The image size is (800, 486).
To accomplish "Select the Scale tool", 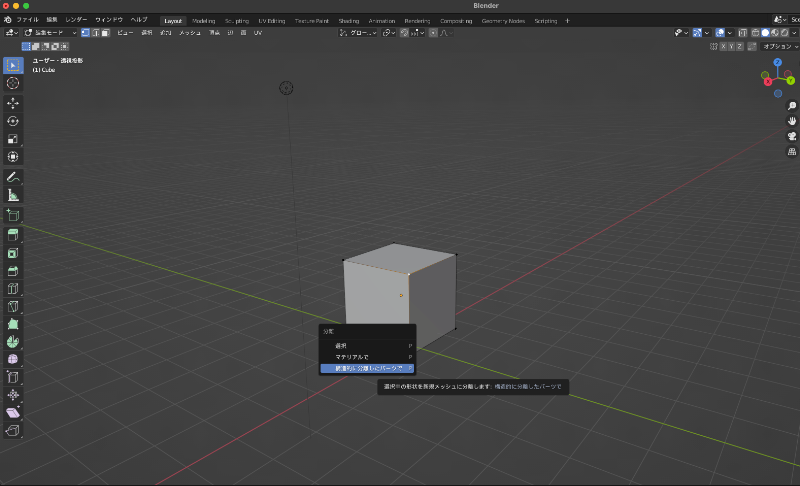I will pos(13,139).
